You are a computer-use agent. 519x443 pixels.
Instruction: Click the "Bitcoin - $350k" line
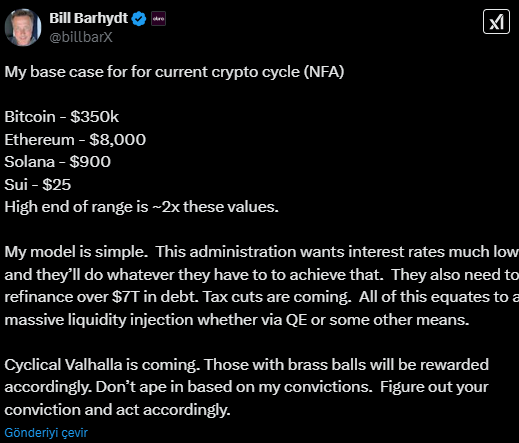click(x=61, y=117)
